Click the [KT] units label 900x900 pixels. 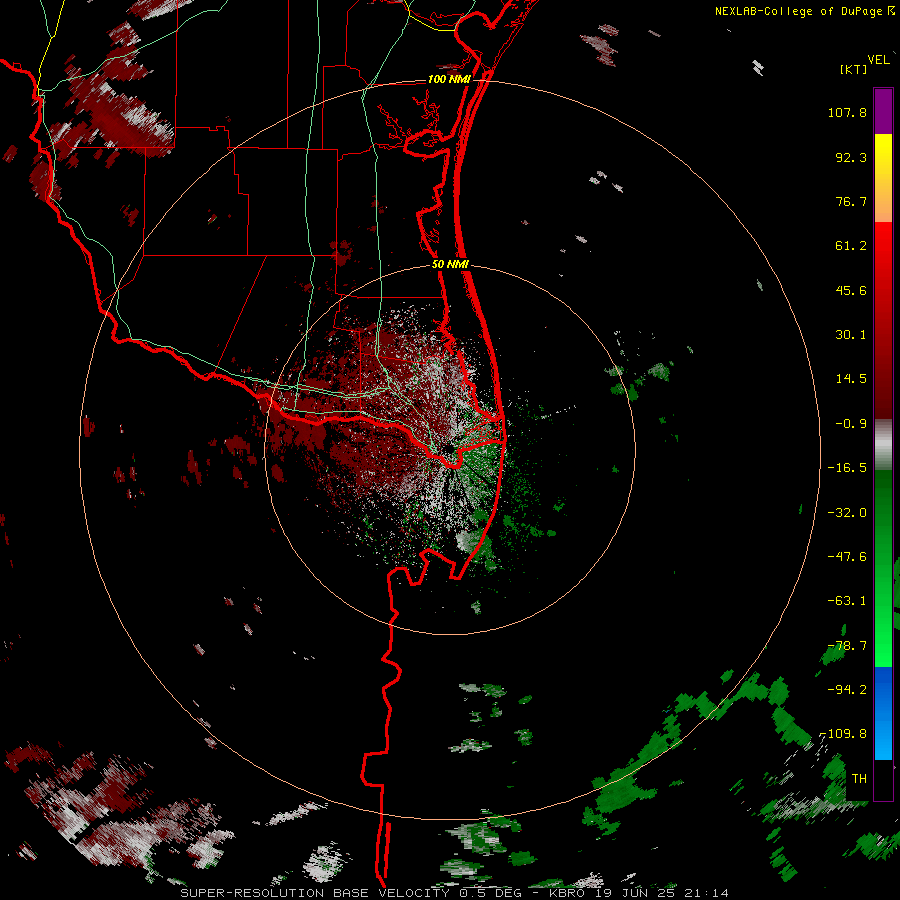854,69
